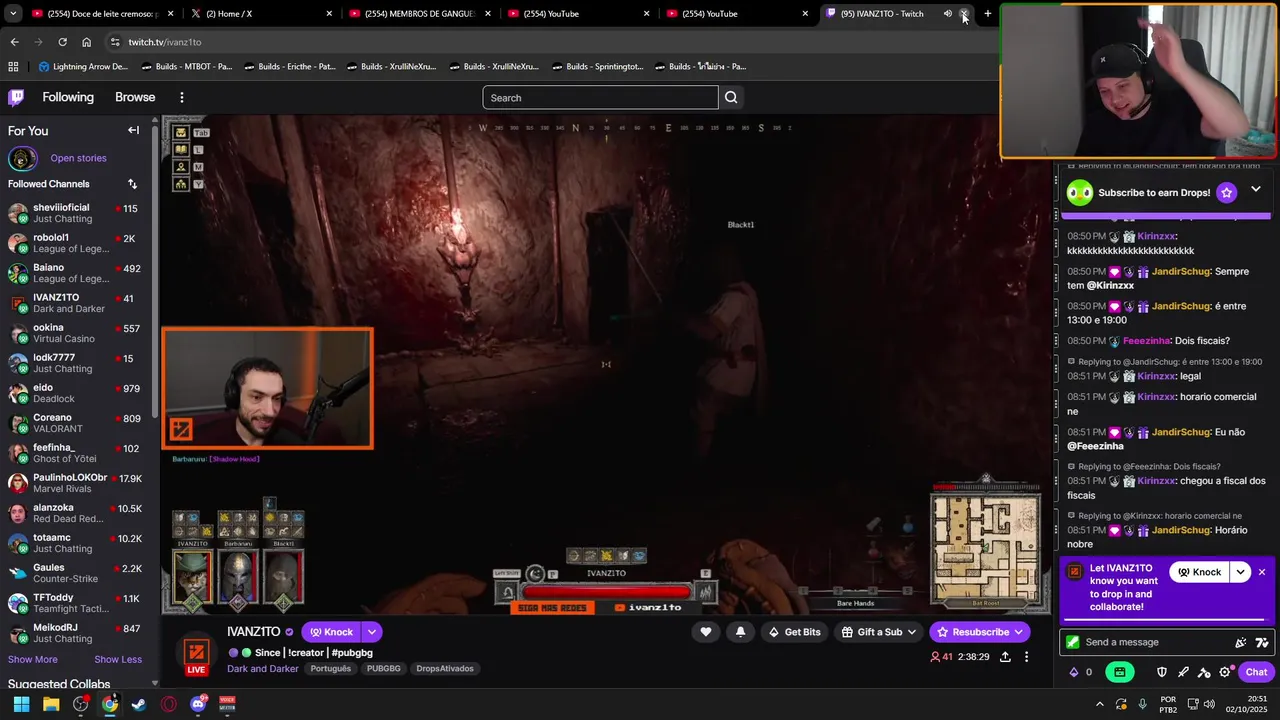Viewport: 1280px width, 720px height.
Task: Click the Get Bits button
Action: click(x=794, y=632)
